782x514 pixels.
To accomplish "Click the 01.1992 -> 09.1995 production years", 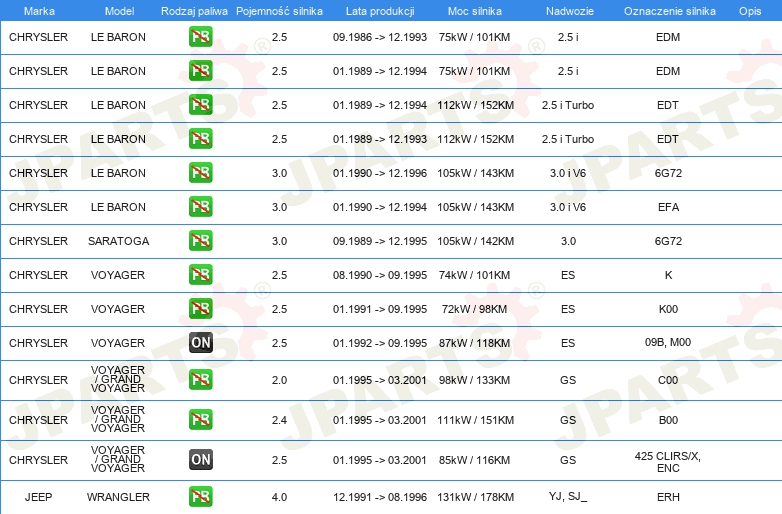I will coord(380,343).
